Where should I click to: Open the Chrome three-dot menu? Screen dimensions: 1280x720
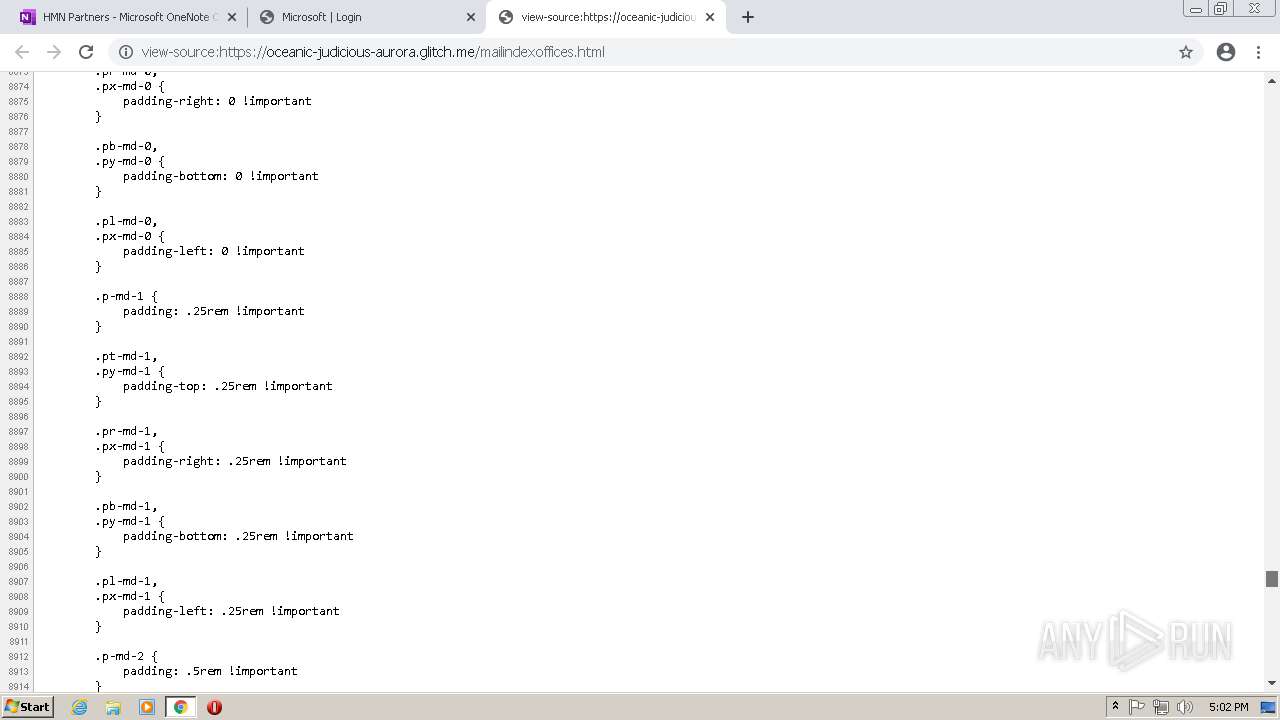(x=1259, y=52)
